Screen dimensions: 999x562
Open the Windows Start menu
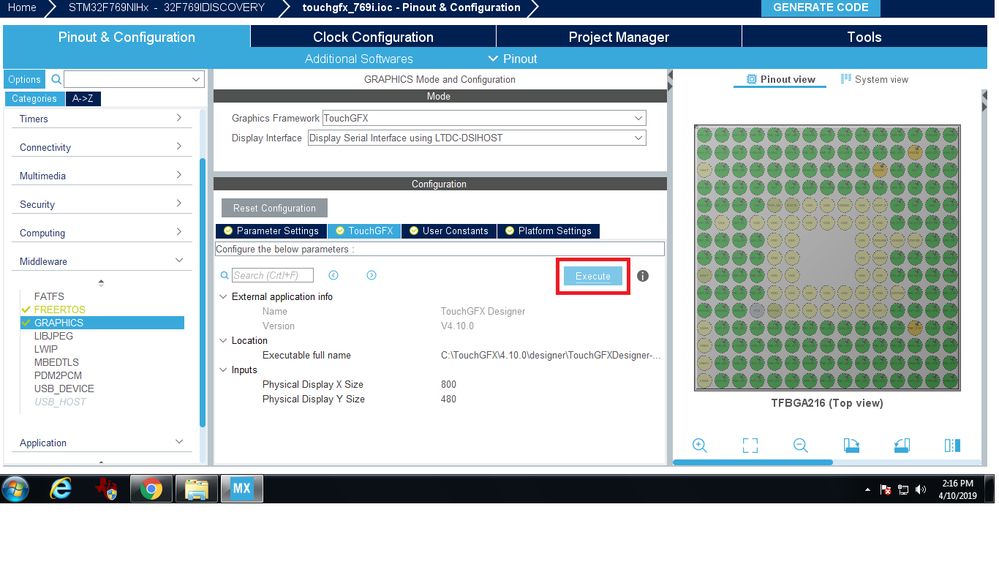15,489
